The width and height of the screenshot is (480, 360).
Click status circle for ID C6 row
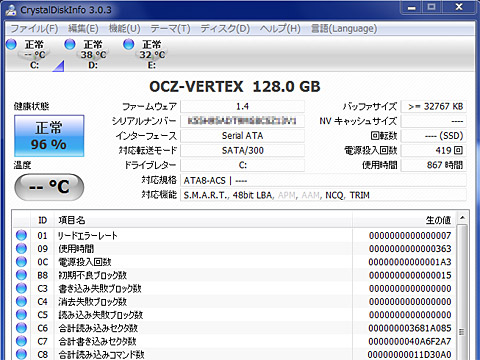click(21, 328)
